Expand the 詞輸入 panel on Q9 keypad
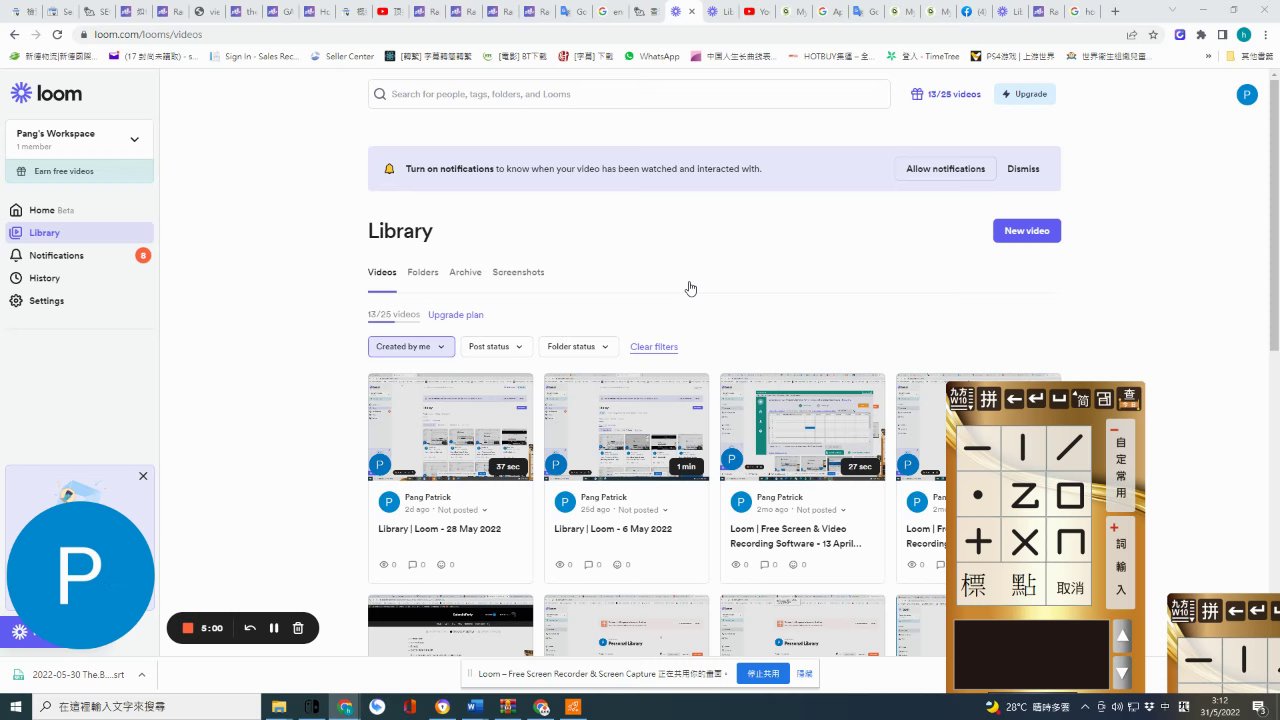This screenshot has width=1280, height=720. (x=1114, y=527)
